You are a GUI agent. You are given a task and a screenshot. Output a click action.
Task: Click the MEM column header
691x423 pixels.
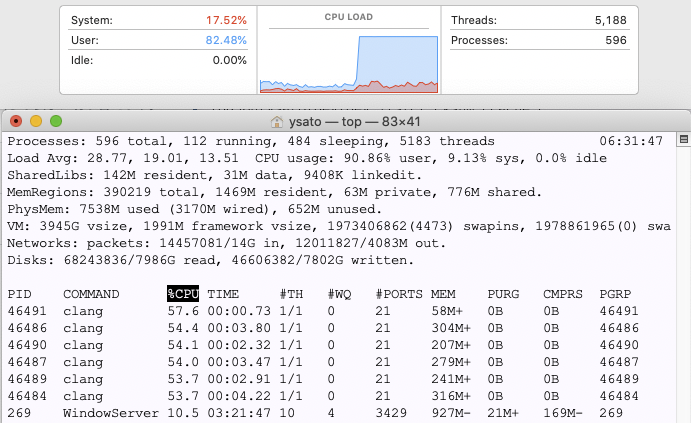tap(442, 294)
